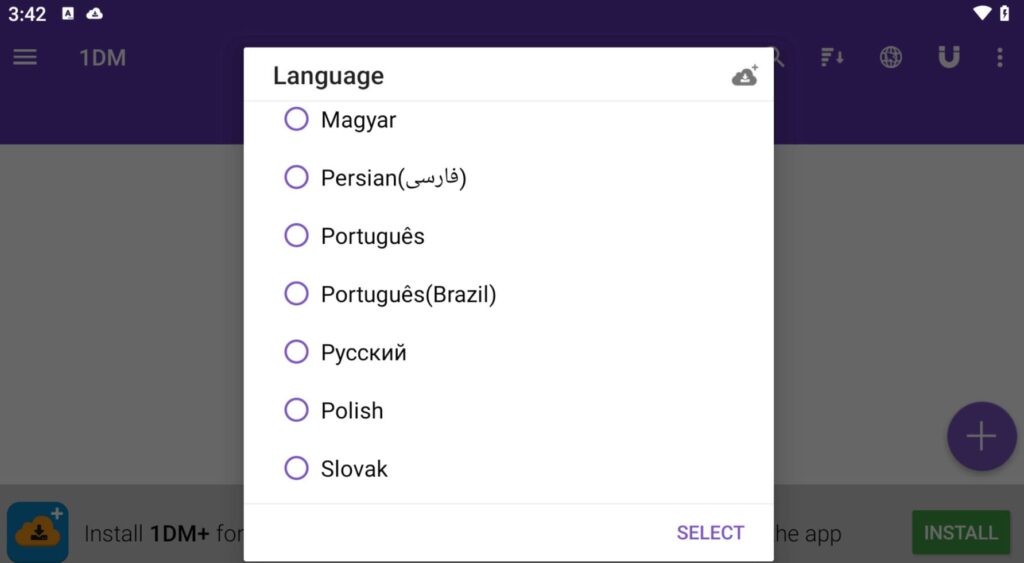The width and height of the screenshot is (1024, 563).
Task: Tap the 1DM+ app icon in banner
Action: point(38,532)
